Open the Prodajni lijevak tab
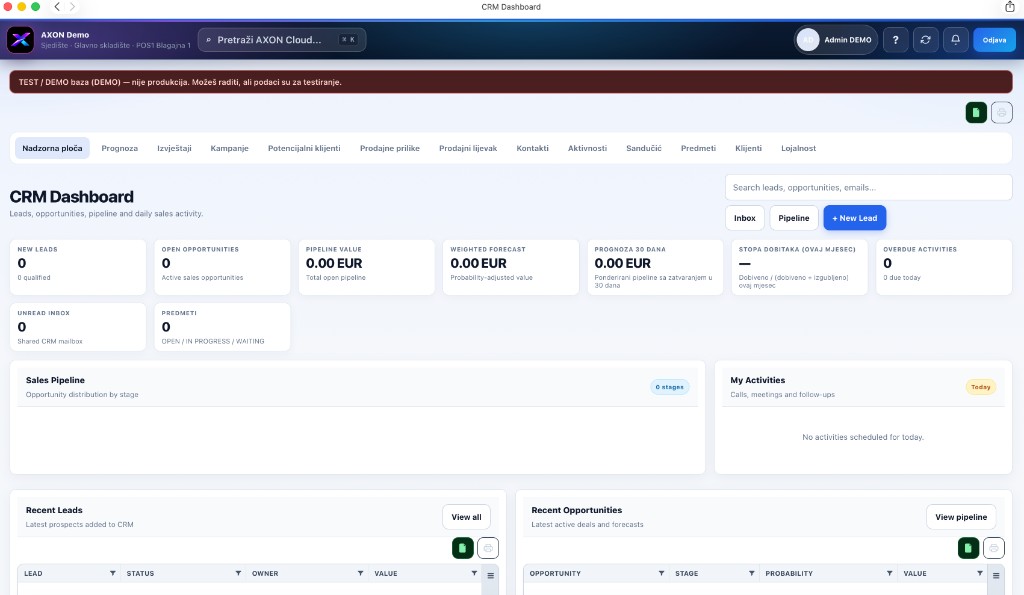The width and height of the screenshot is (1024, 595). (468, 148)
